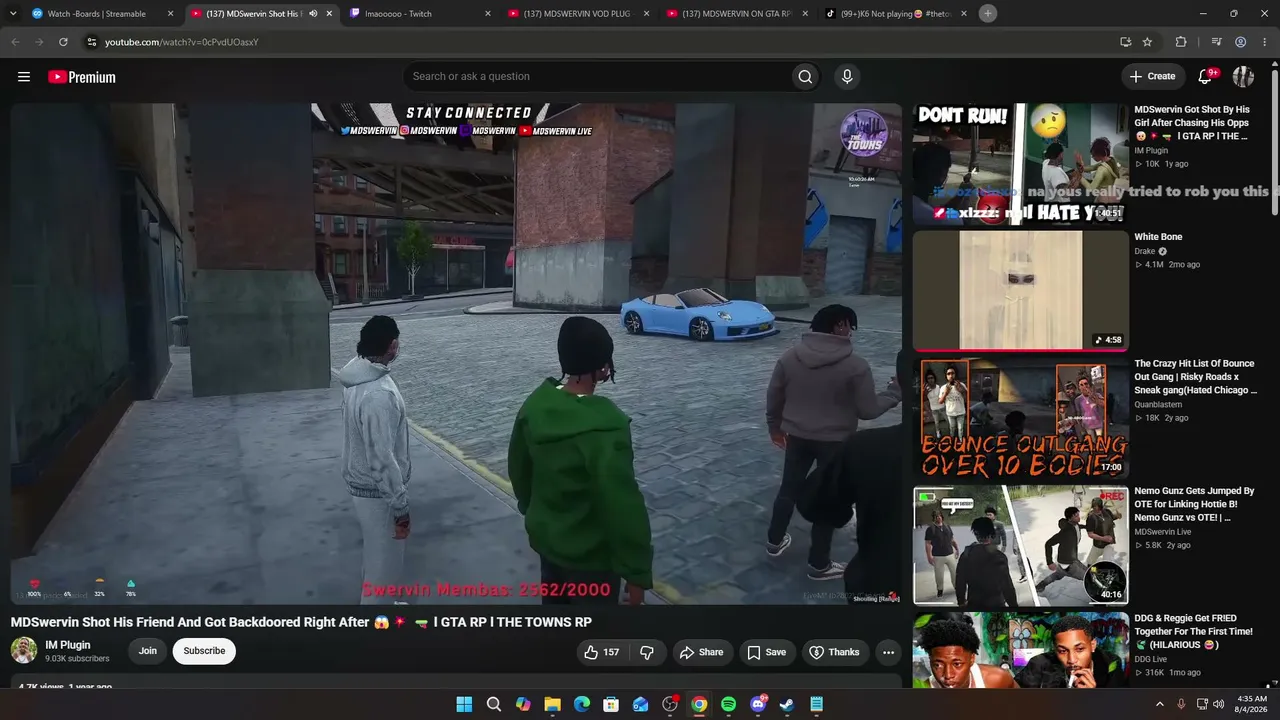Viewport: 1280px width, 720px height.
Task: Dislike the video with thumbs down
Action: [x=647, y=652]
